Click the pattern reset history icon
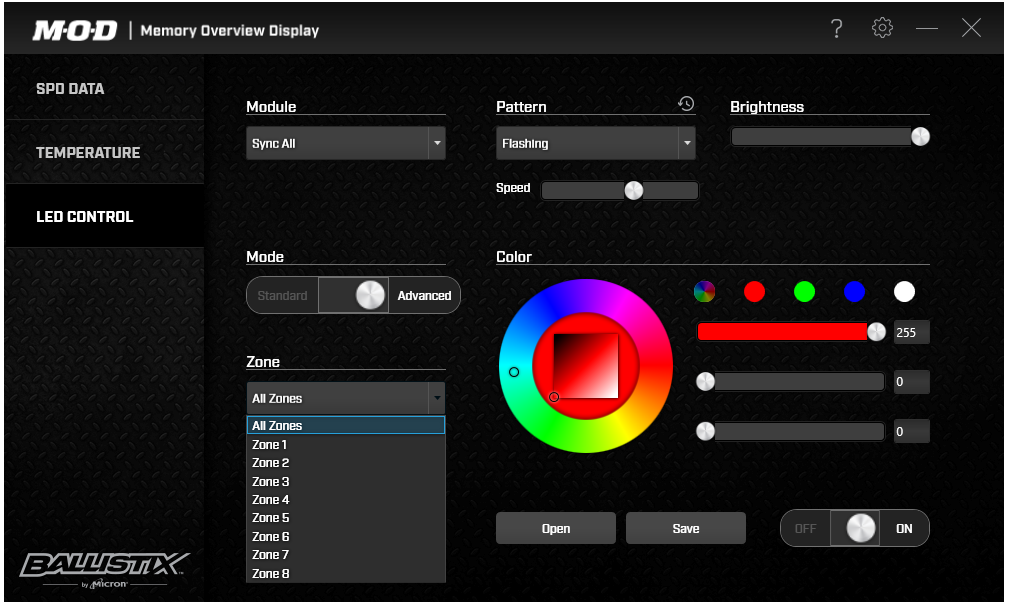This screenshot has height=611, width=1012. [x=685, y=104]
